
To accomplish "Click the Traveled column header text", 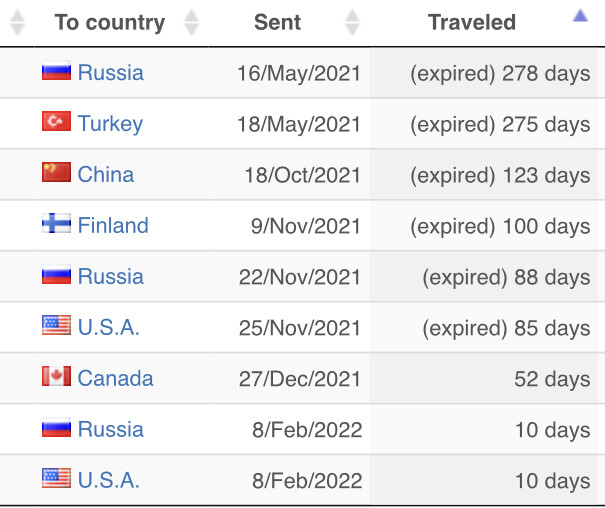I will pos(472,22).
